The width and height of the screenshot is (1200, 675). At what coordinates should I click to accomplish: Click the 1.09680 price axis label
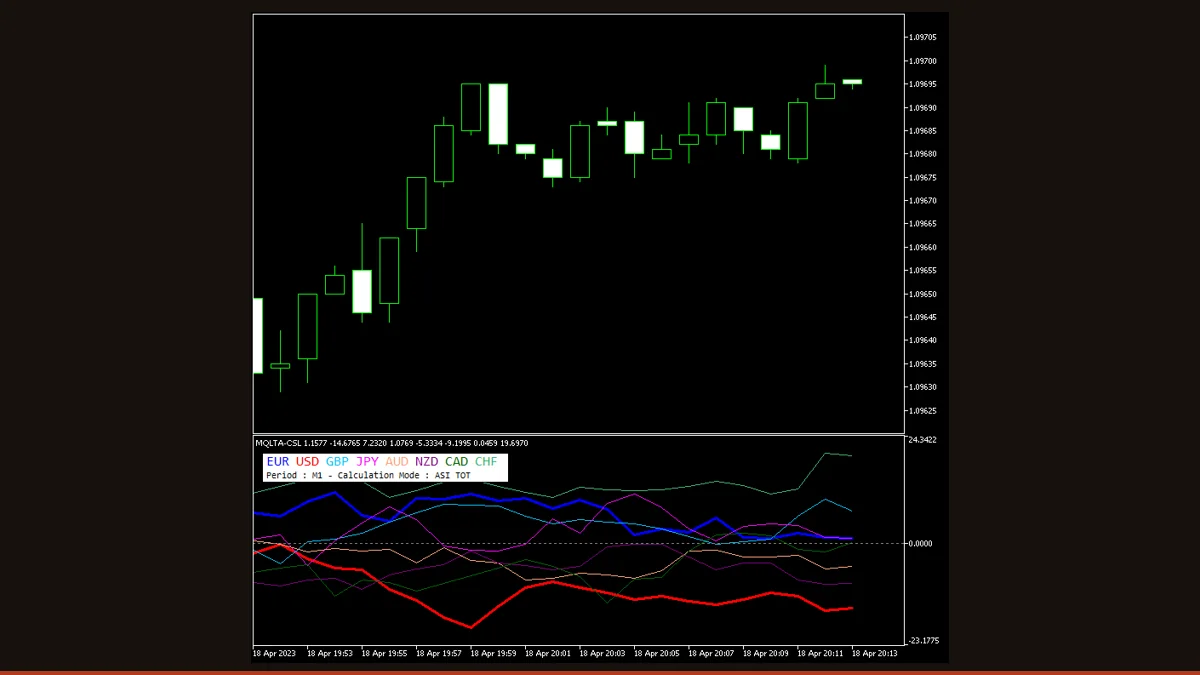923,154
